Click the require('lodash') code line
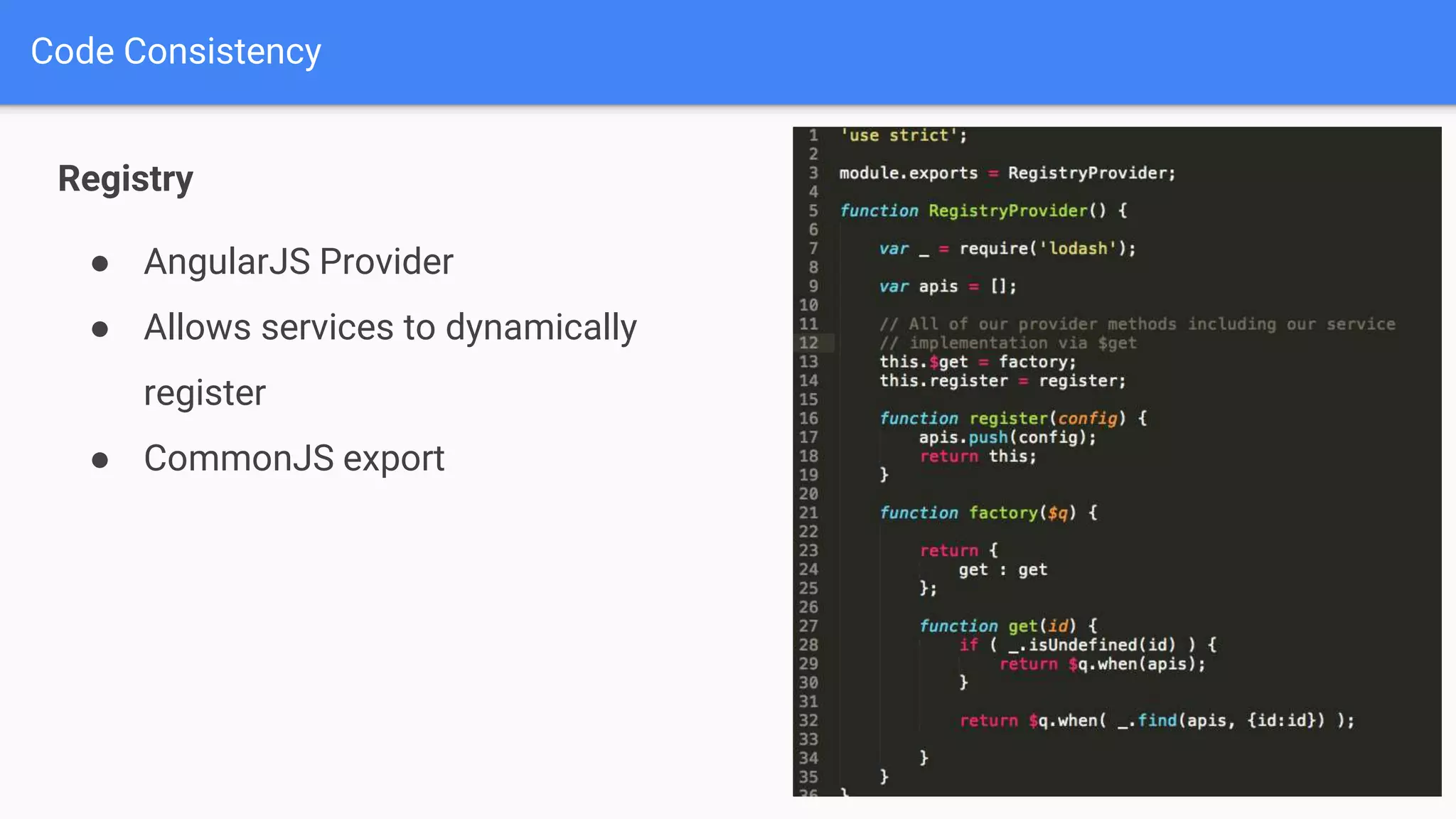Screen dimensions: 1456x819 coord(1007,249)
